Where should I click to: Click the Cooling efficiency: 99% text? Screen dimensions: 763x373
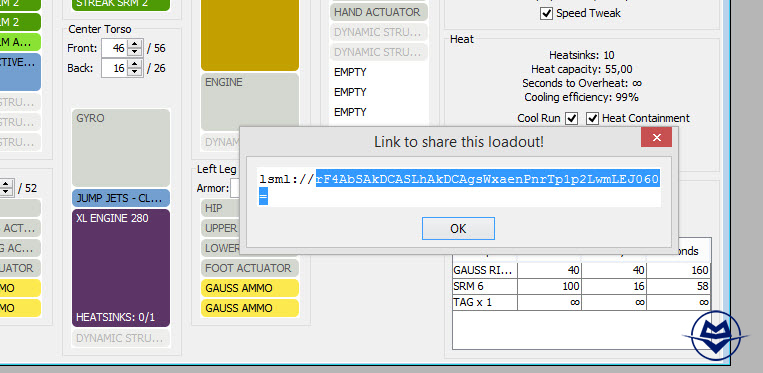coord(581,97)
